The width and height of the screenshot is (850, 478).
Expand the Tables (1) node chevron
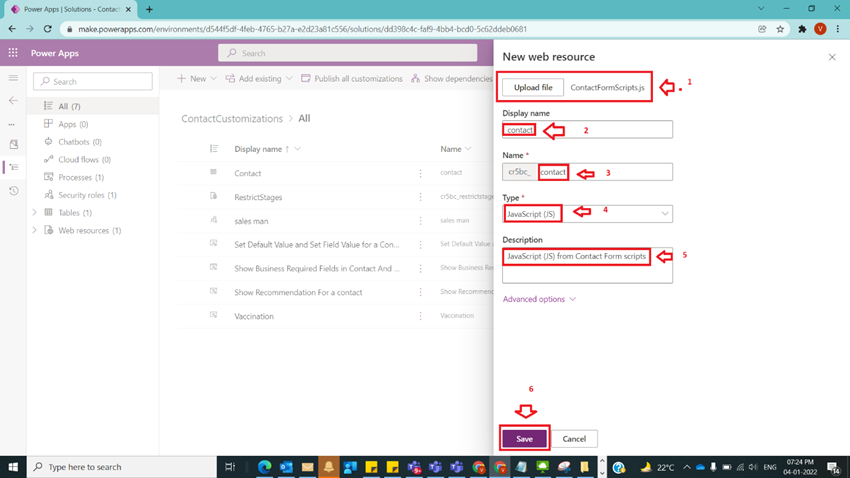click(35, 212)
